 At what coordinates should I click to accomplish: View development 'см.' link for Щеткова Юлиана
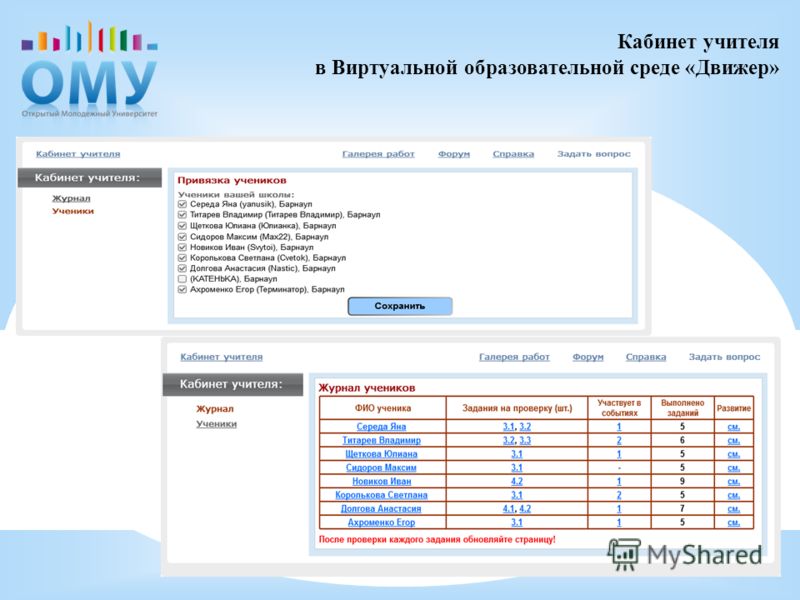click(x=734, y=454)
